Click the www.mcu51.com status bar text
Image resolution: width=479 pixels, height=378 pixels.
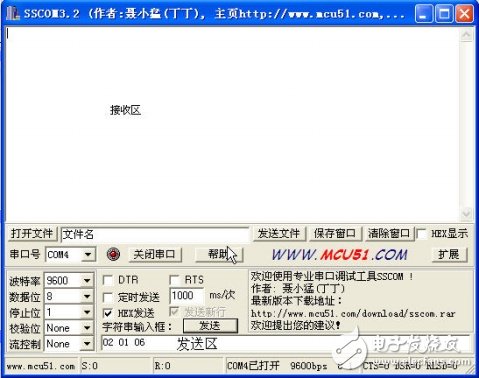coord(41,366)
